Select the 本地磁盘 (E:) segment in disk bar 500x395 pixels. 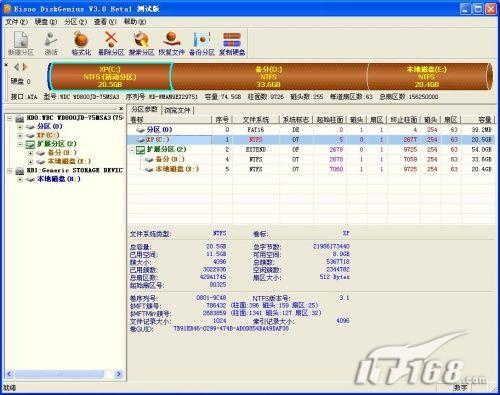click(x=427, y=77)
